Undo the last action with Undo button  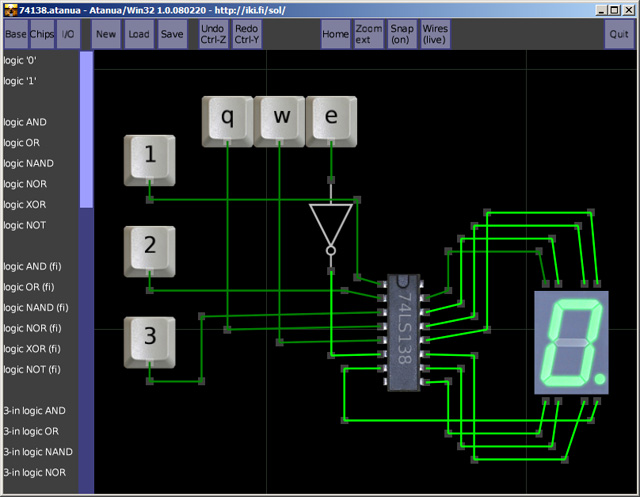pyautogui.click(x=212, y=34)
